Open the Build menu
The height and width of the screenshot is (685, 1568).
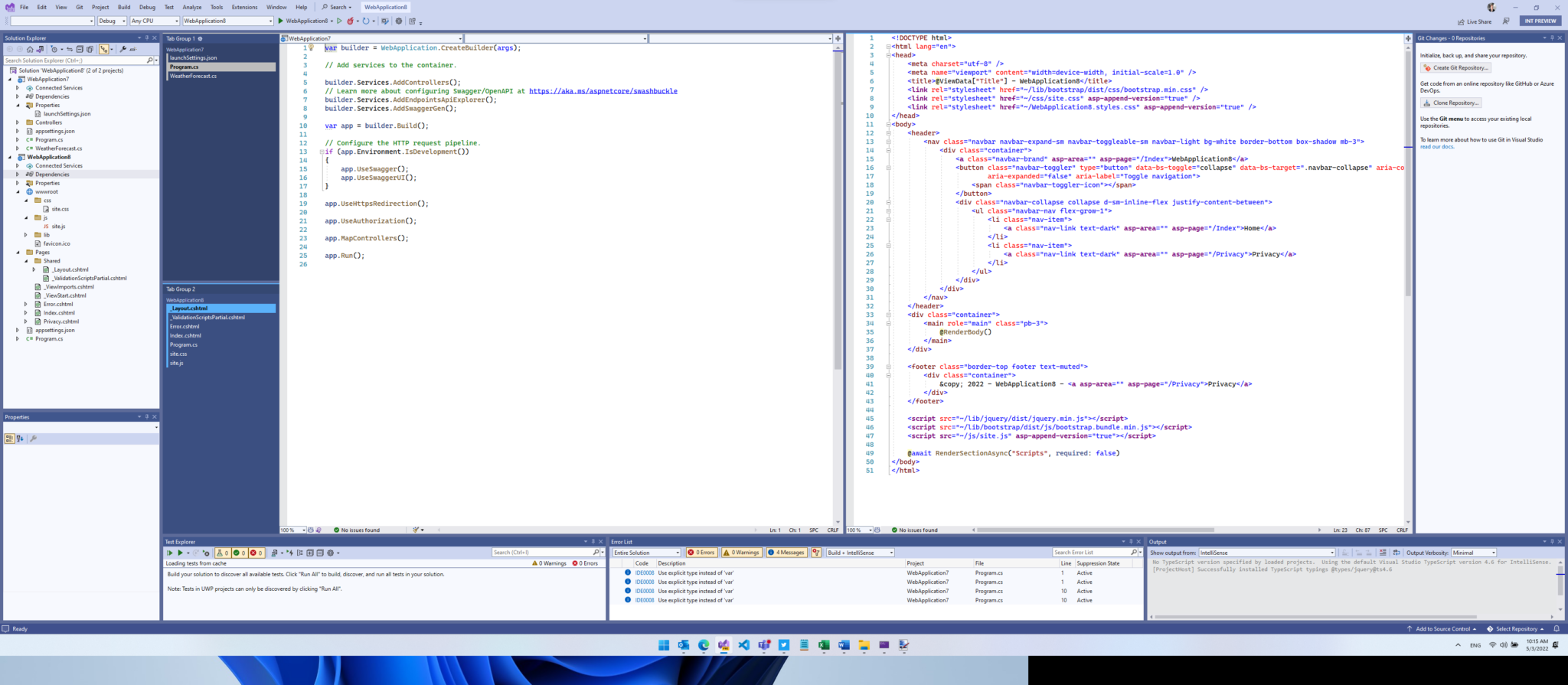pos(124,7)
